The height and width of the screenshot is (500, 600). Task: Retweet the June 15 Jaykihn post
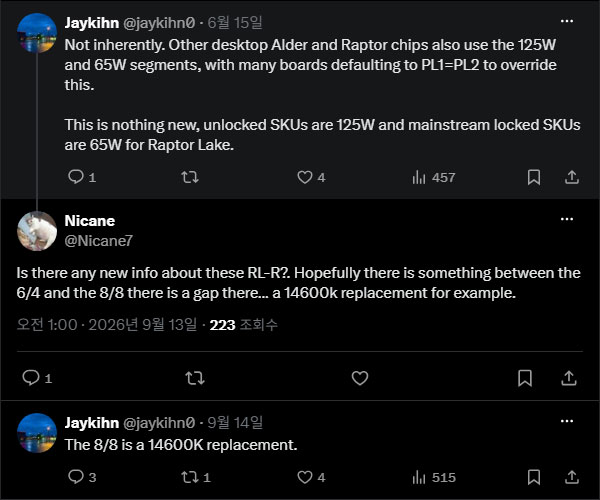pyautogui.click(x=190, y=177)
